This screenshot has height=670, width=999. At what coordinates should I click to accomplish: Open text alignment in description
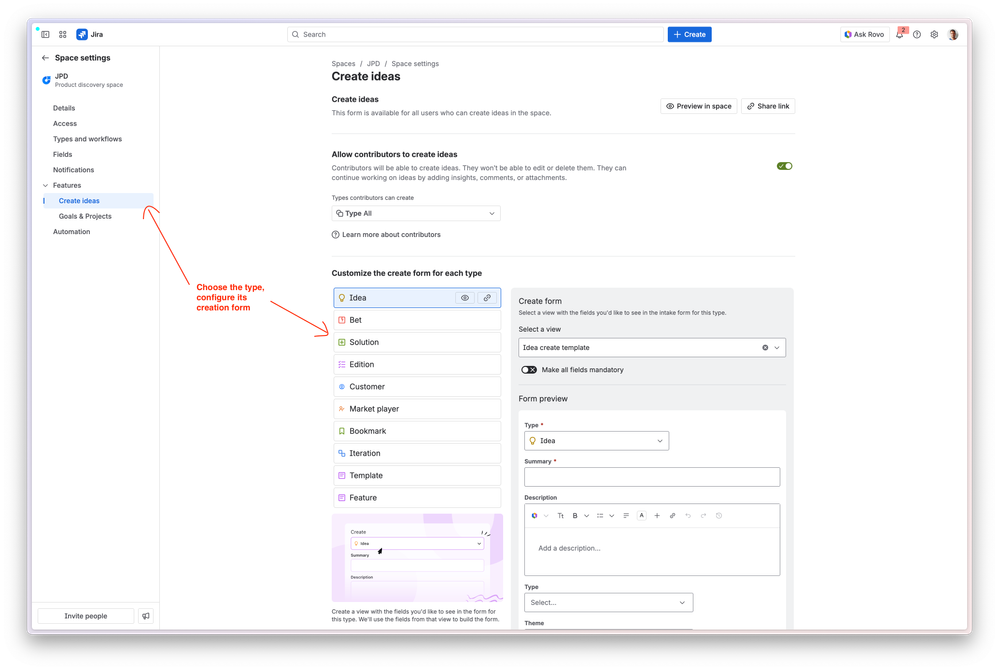(626, 516)
